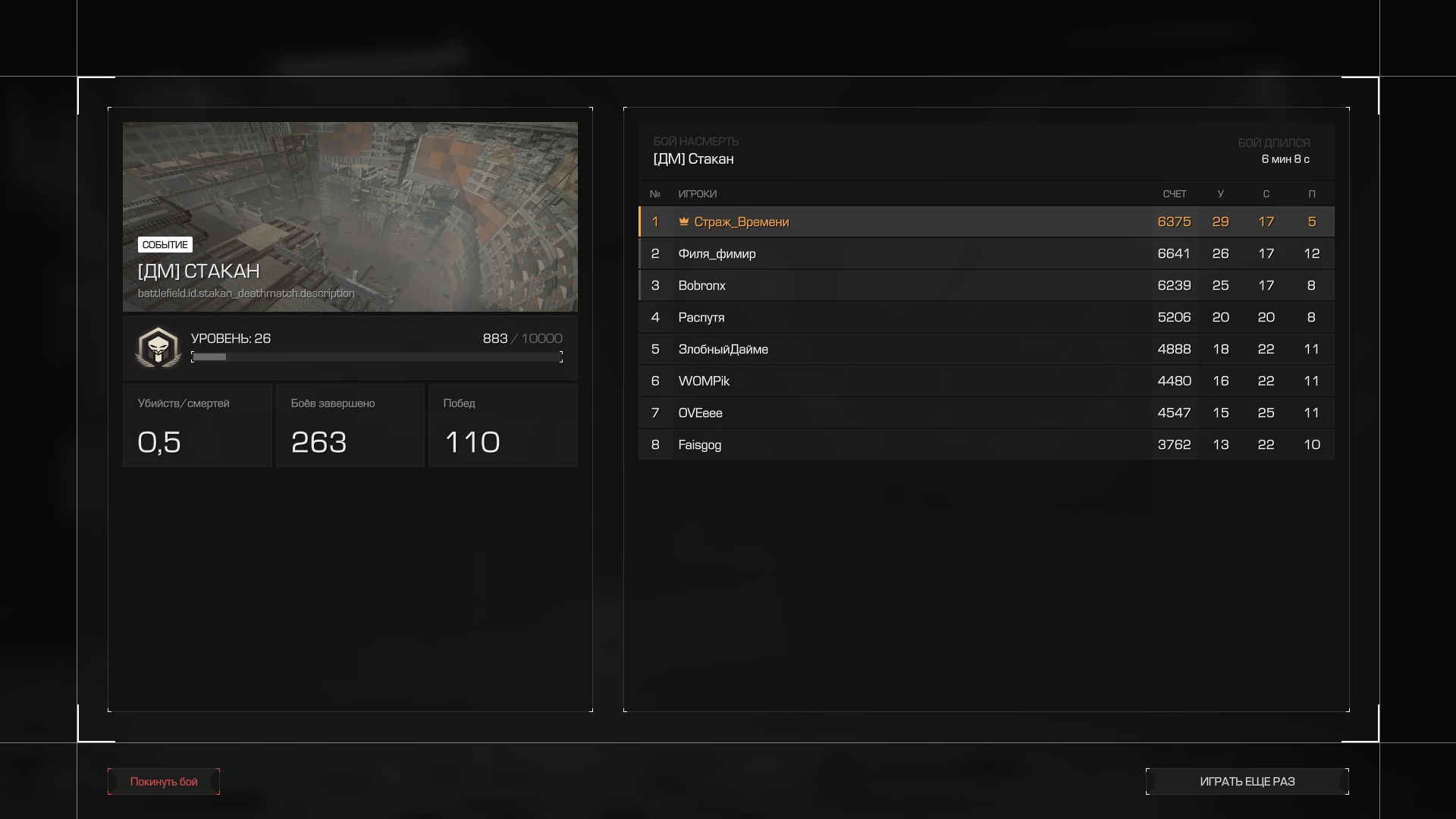Screen dimensions: 1456x819
Task: Select player row WOMPik
Action: 987,381
